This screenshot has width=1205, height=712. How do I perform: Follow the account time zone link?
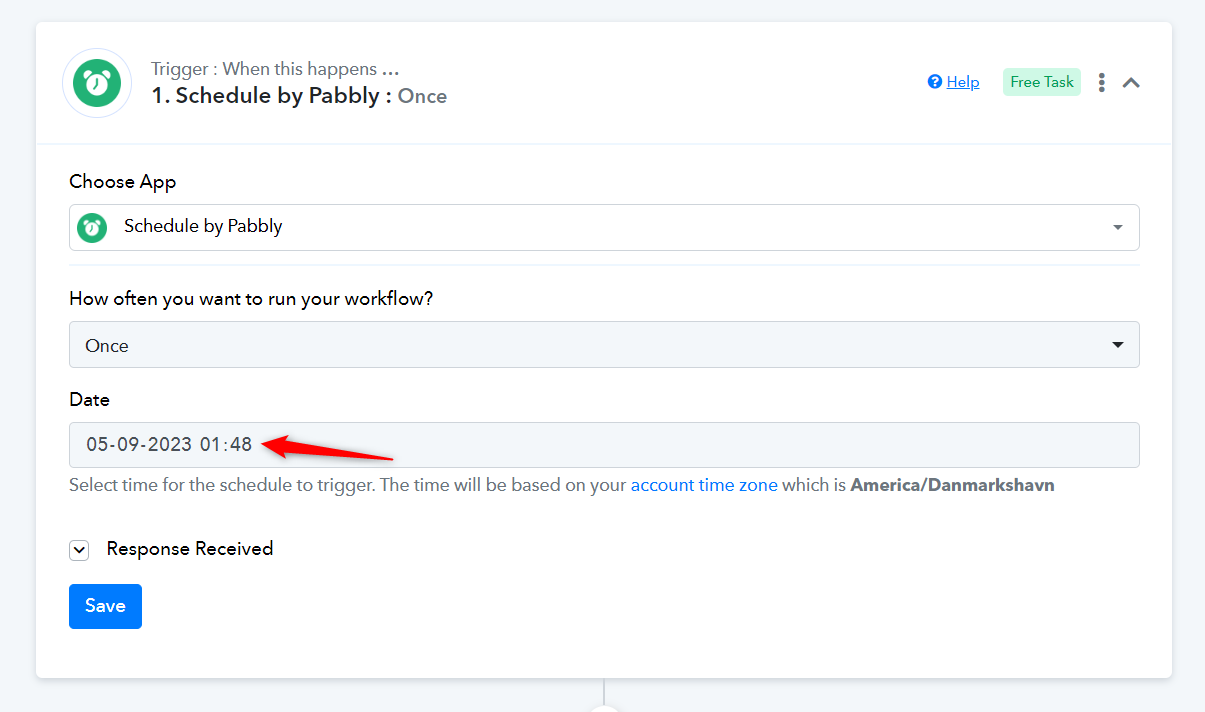704,485
